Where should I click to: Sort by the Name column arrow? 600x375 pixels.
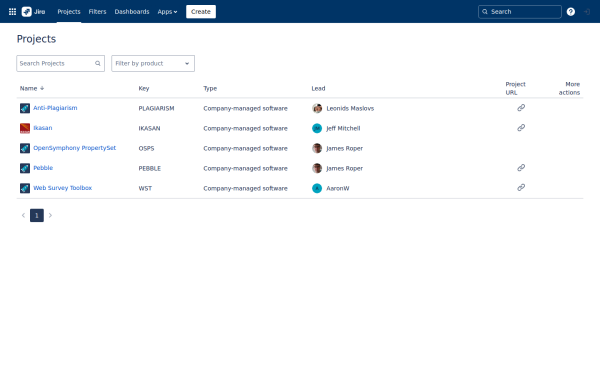point(42,88)
